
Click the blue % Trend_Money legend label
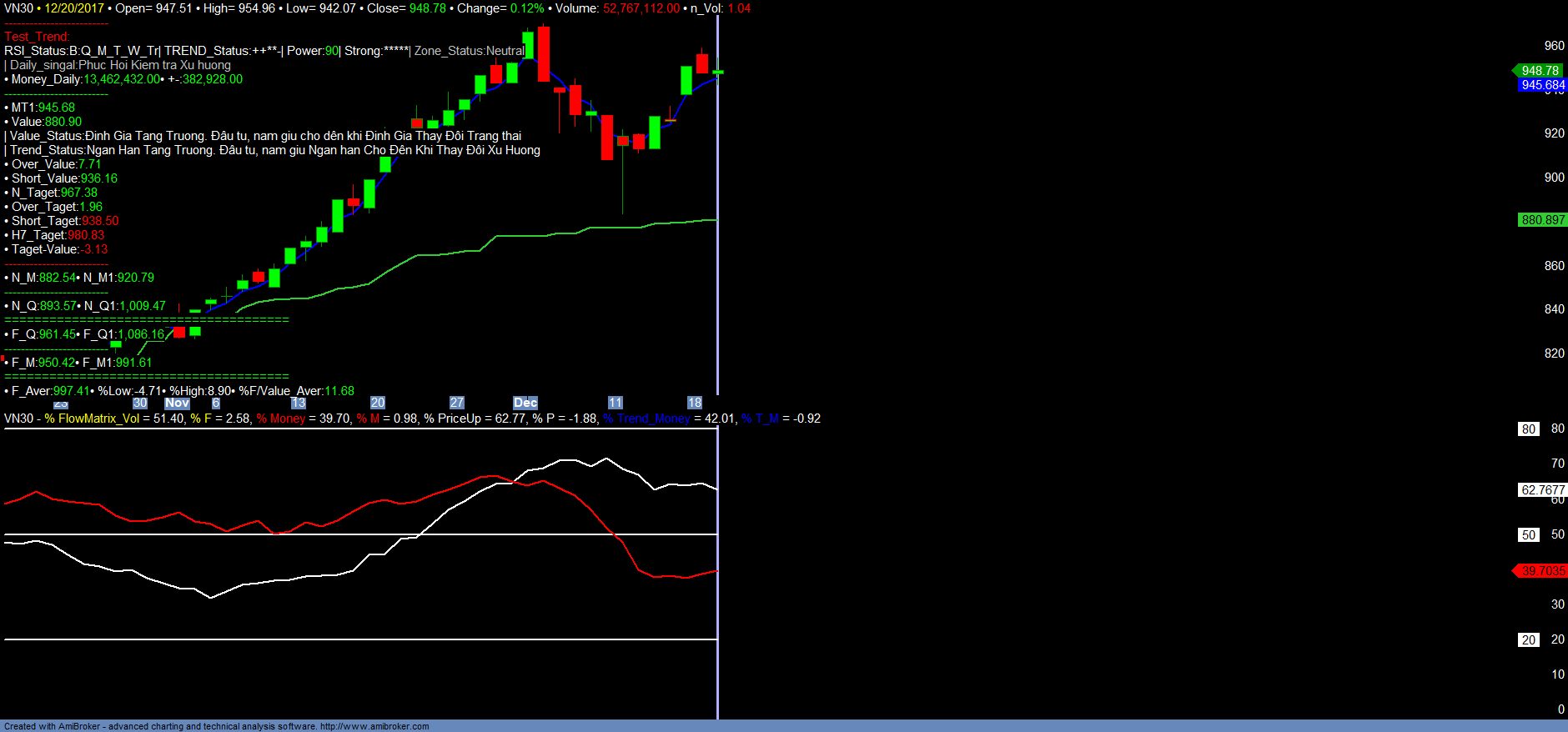(x=647, y=419)
